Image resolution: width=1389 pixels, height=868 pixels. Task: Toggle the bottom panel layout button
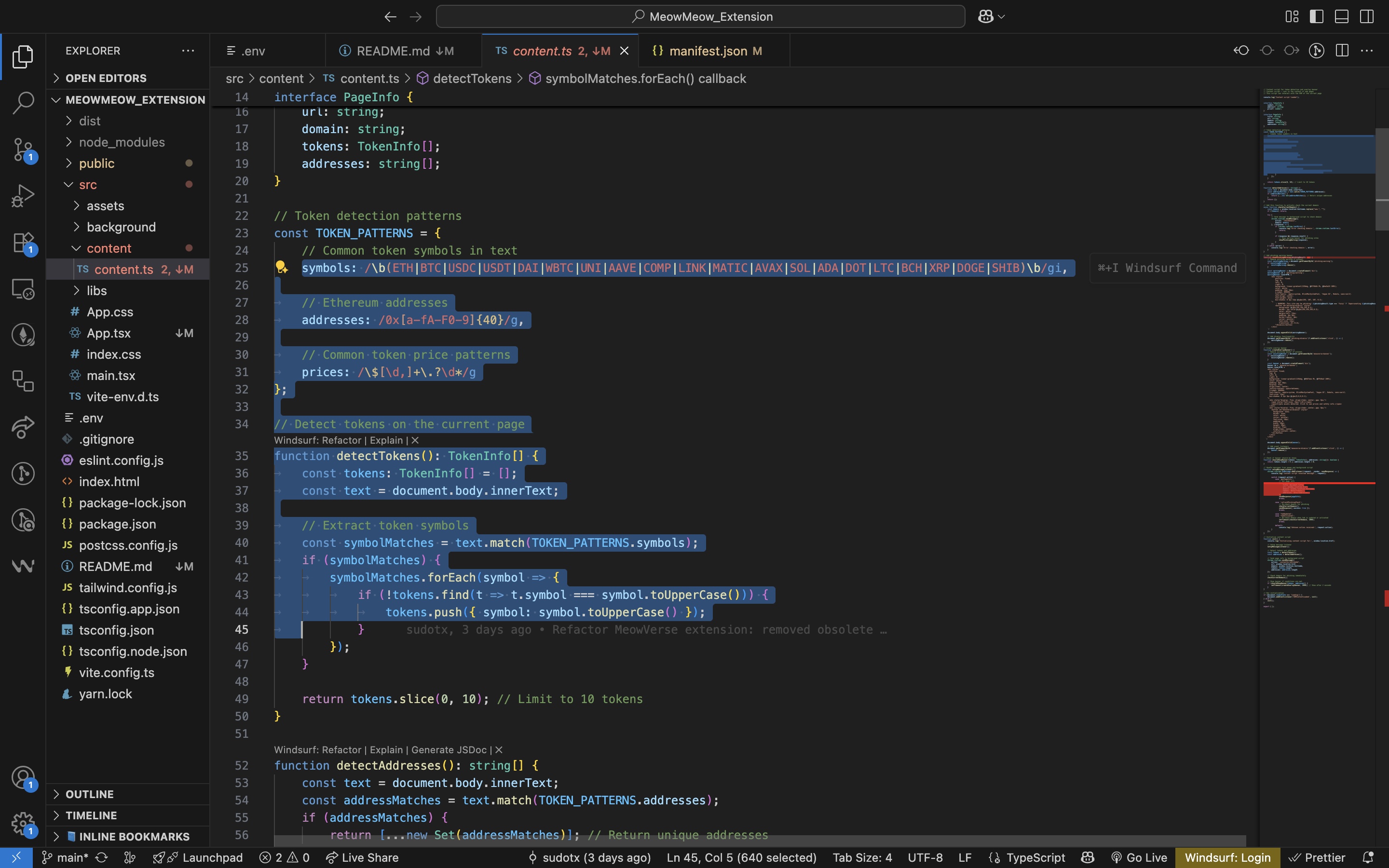1341,17
